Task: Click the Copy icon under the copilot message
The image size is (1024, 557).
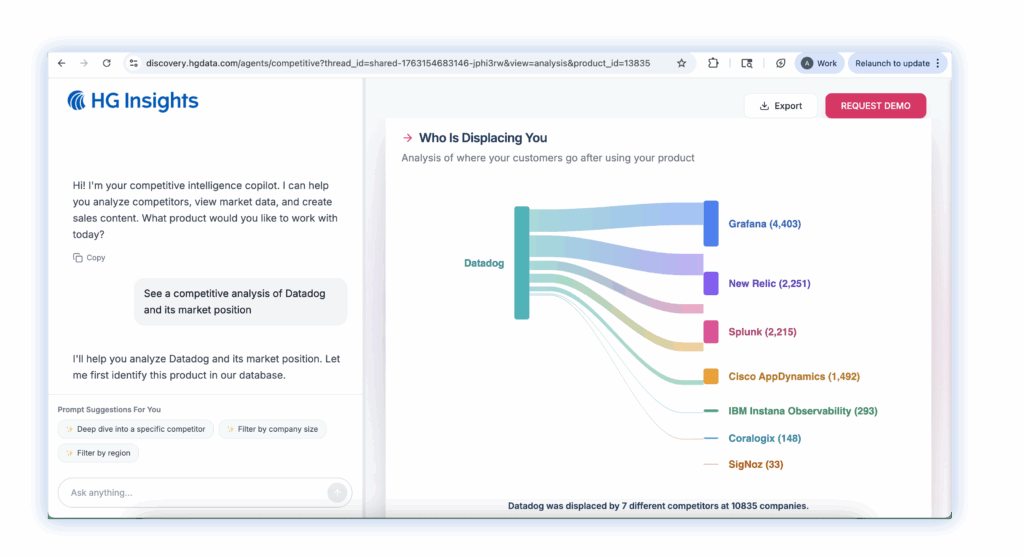Action: point(78,258)
